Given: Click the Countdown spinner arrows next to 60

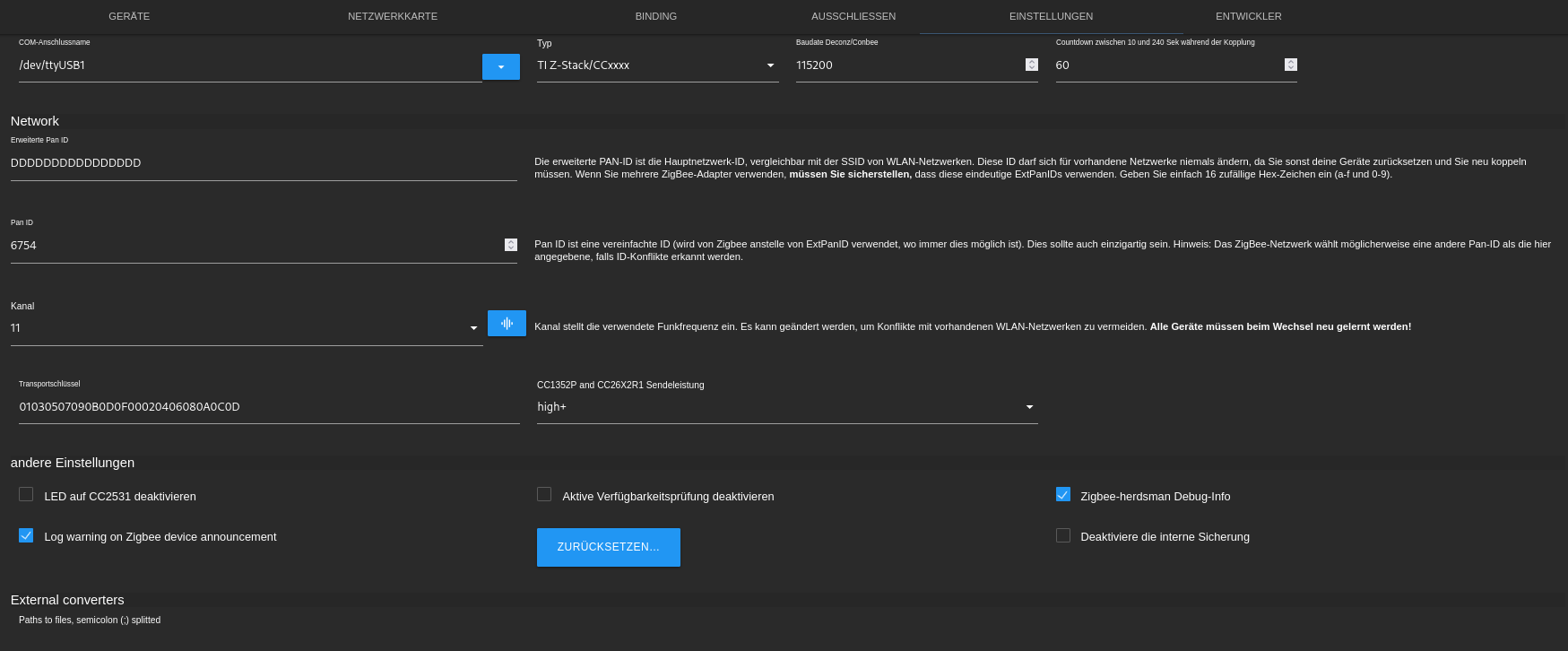Looking at the screenshot, I should pyautogui.click(x=1291, y=65).
